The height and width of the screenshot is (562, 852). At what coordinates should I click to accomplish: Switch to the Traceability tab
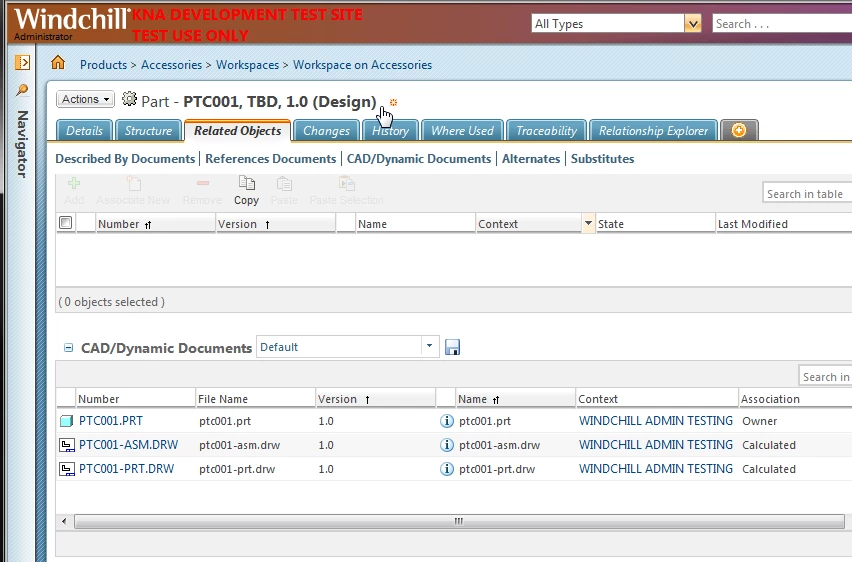click(x=547, y=130)
